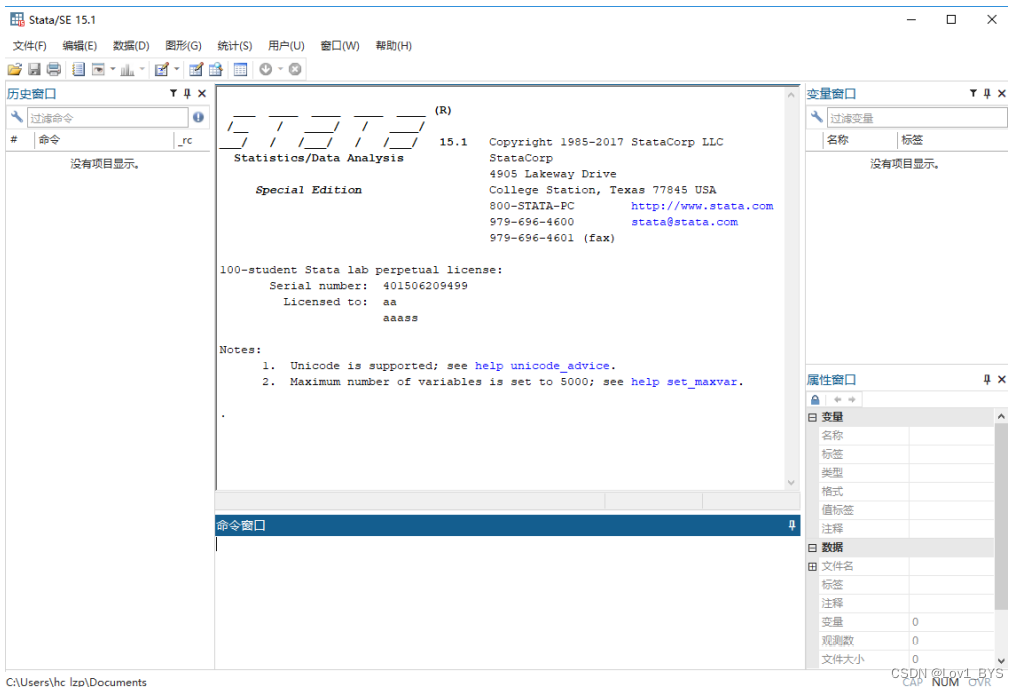Click the 值标签 property row

(907, 511)
